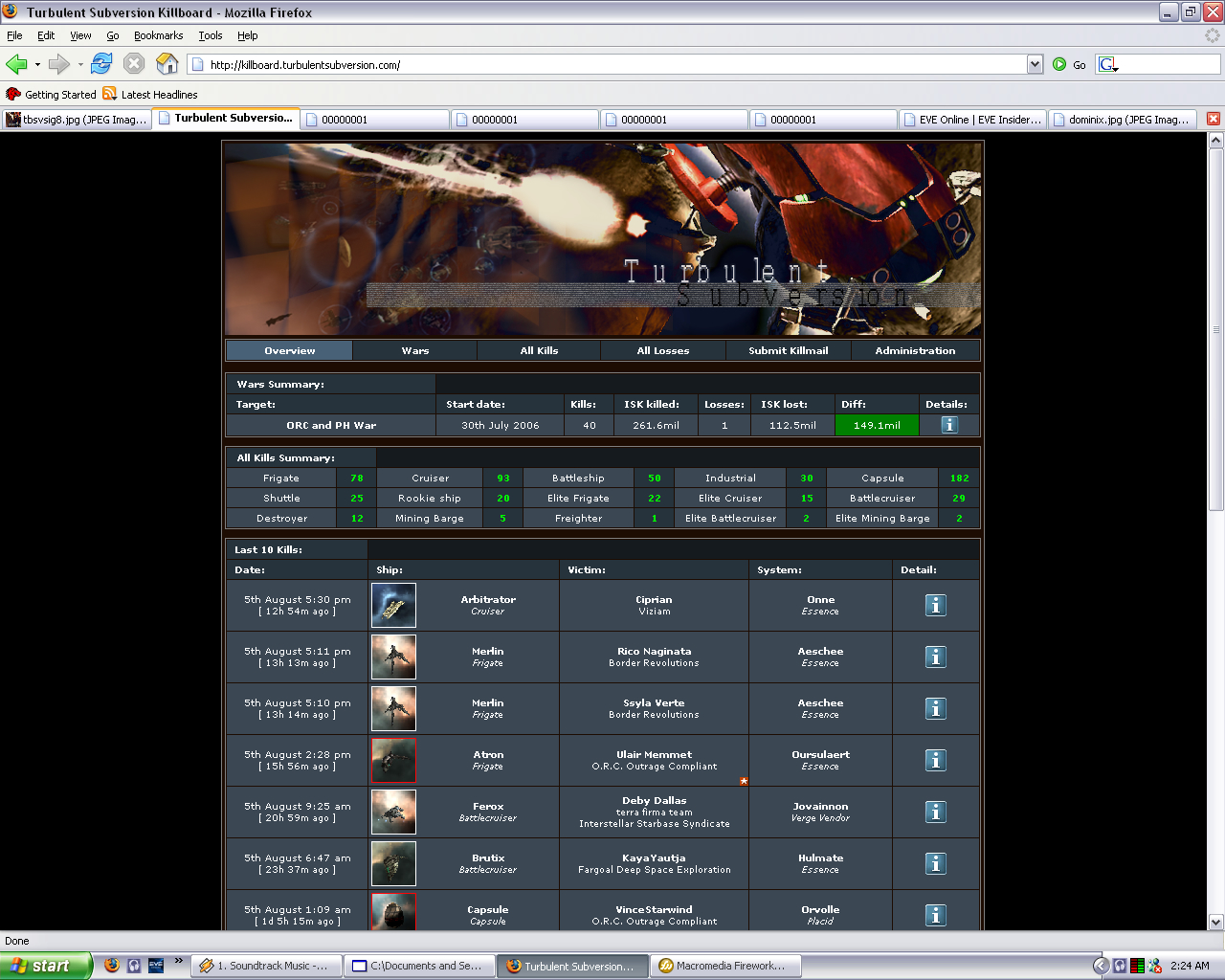
Task: Reload the current page
Action: tap(101, 64)
